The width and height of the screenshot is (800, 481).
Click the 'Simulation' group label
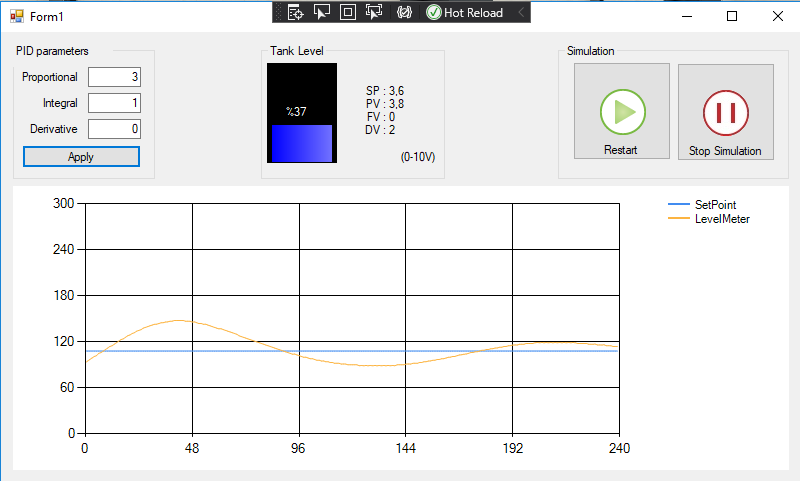[590, 51]
